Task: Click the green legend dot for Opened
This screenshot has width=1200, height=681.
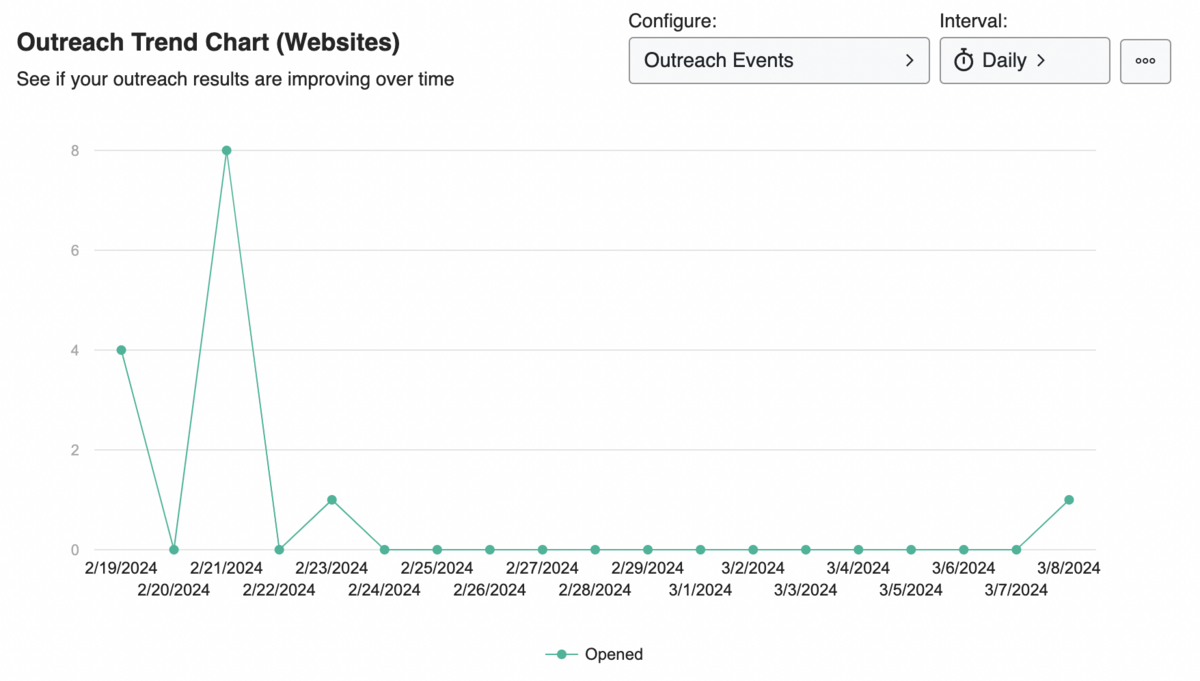Action: tap(561, 654)
